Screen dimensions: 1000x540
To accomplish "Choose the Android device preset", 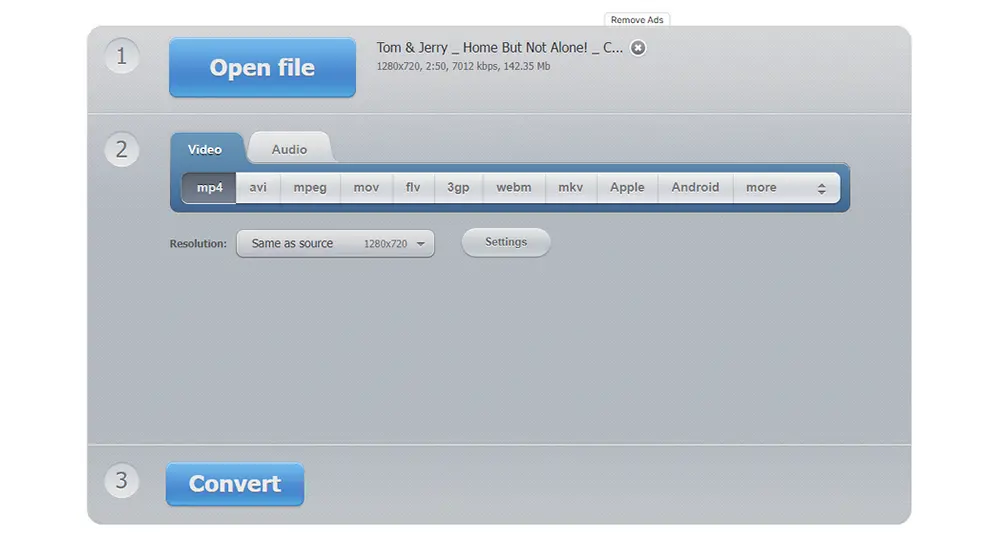I will click(695, 187).
